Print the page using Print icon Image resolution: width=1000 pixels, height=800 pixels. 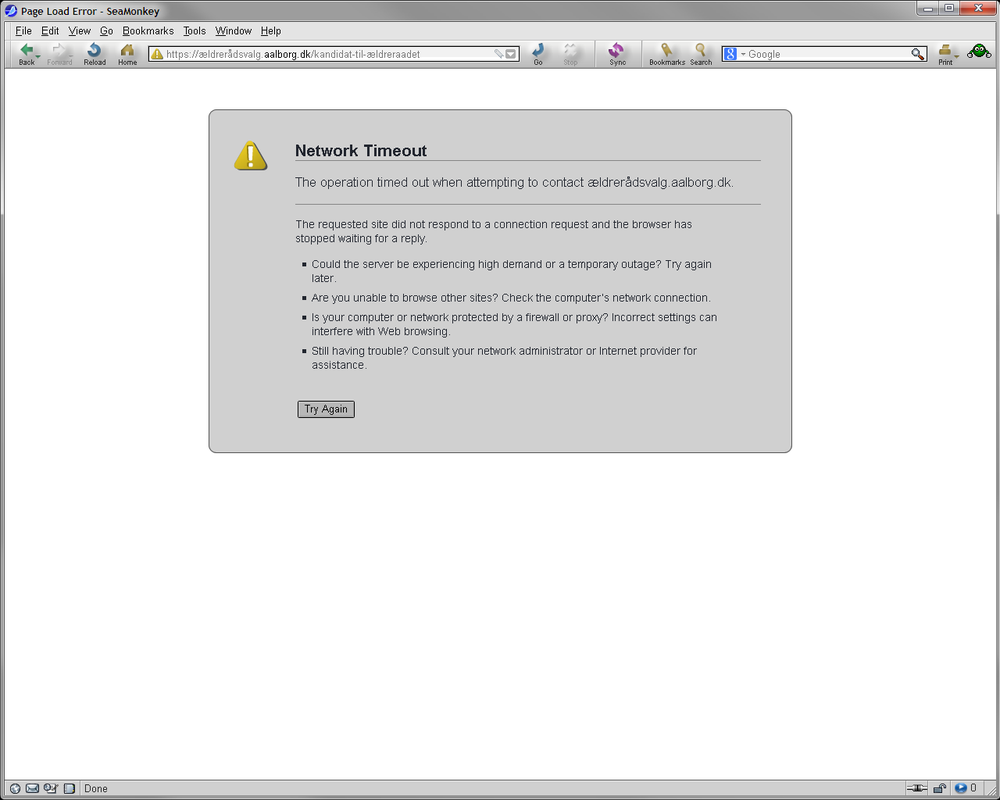tap(945, 54)
